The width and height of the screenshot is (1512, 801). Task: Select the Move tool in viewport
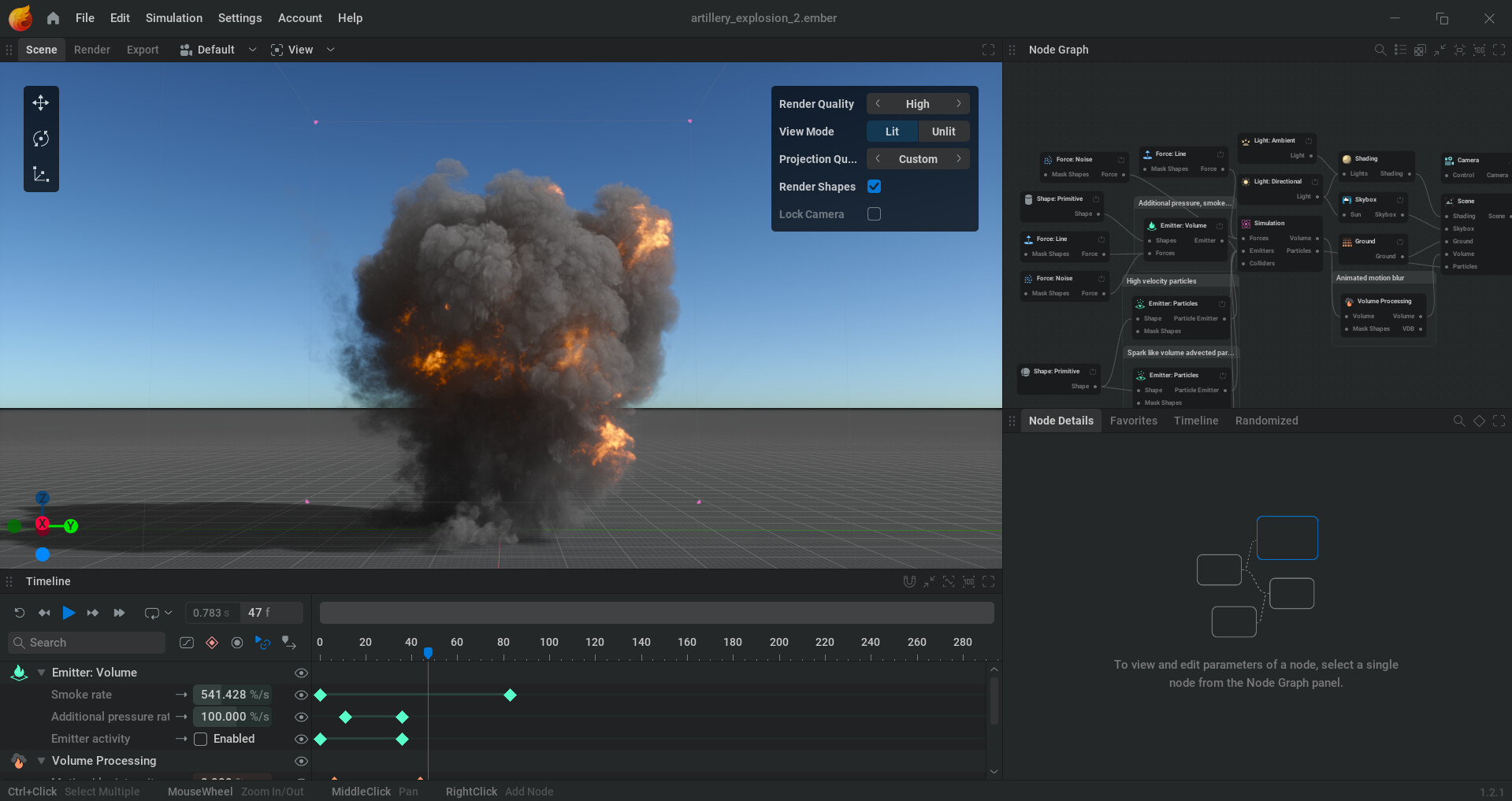point(41,103)
